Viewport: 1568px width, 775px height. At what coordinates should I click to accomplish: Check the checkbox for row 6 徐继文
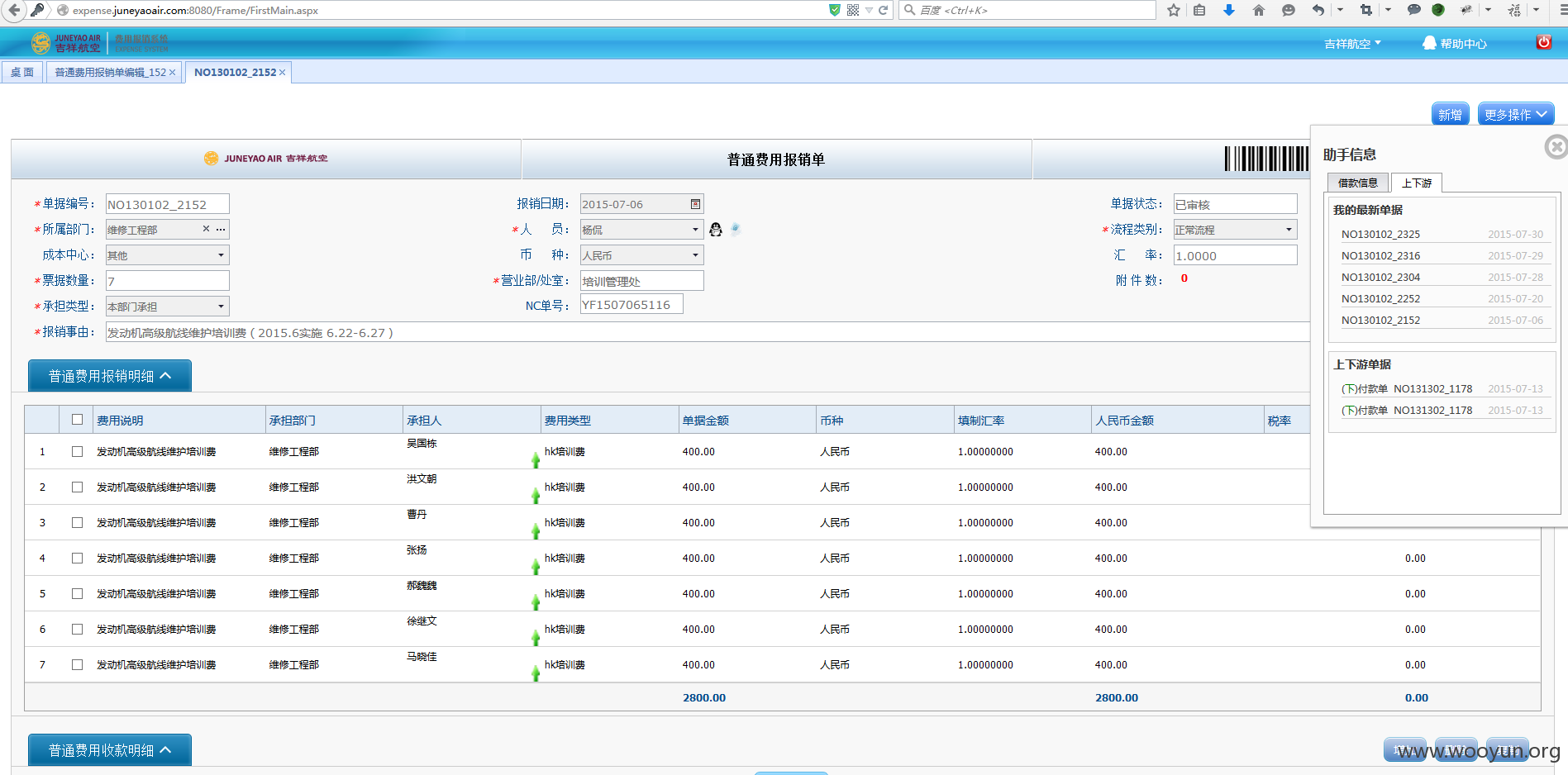[x=78, y=630]
